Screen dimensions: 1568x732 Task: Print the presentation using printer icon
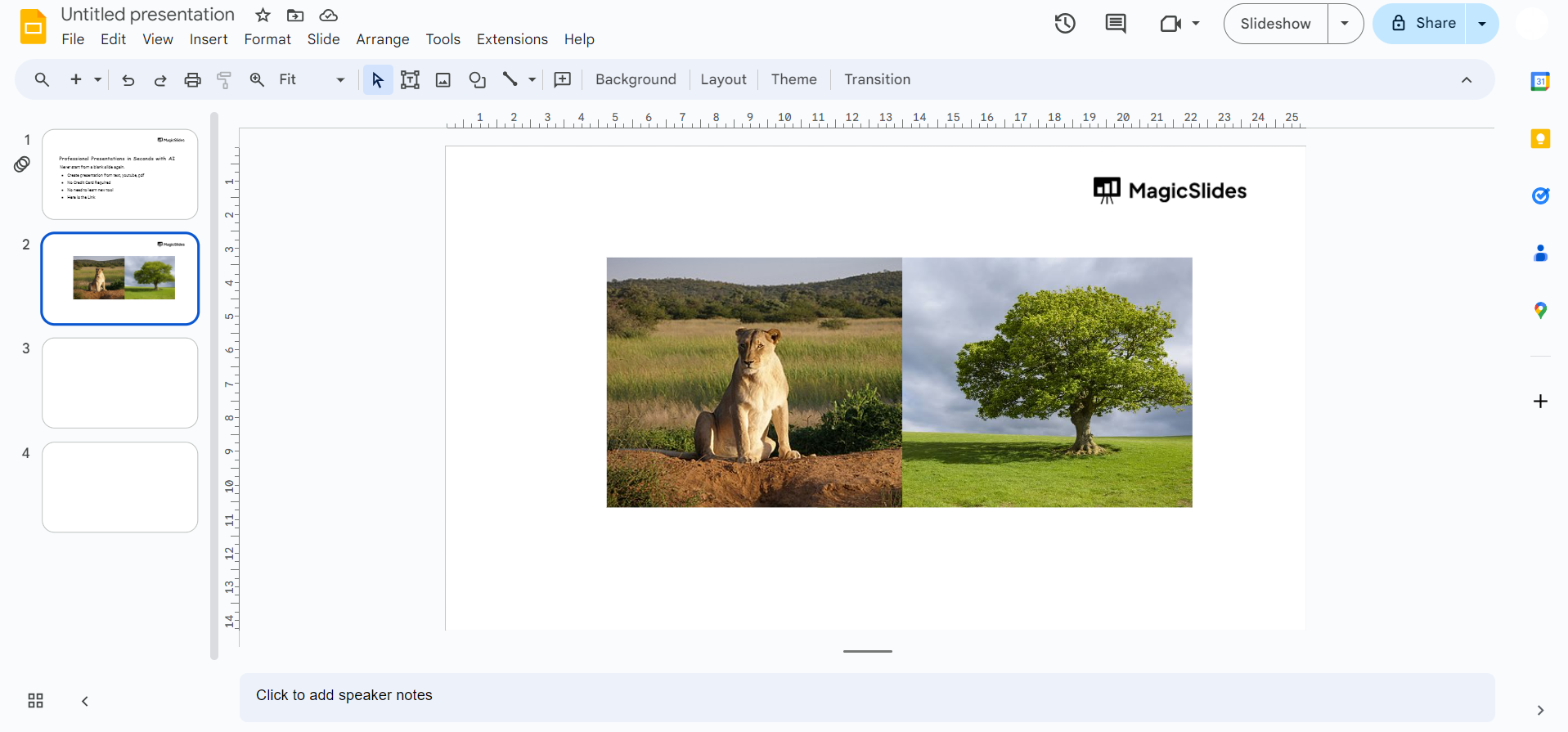[192, 80]
